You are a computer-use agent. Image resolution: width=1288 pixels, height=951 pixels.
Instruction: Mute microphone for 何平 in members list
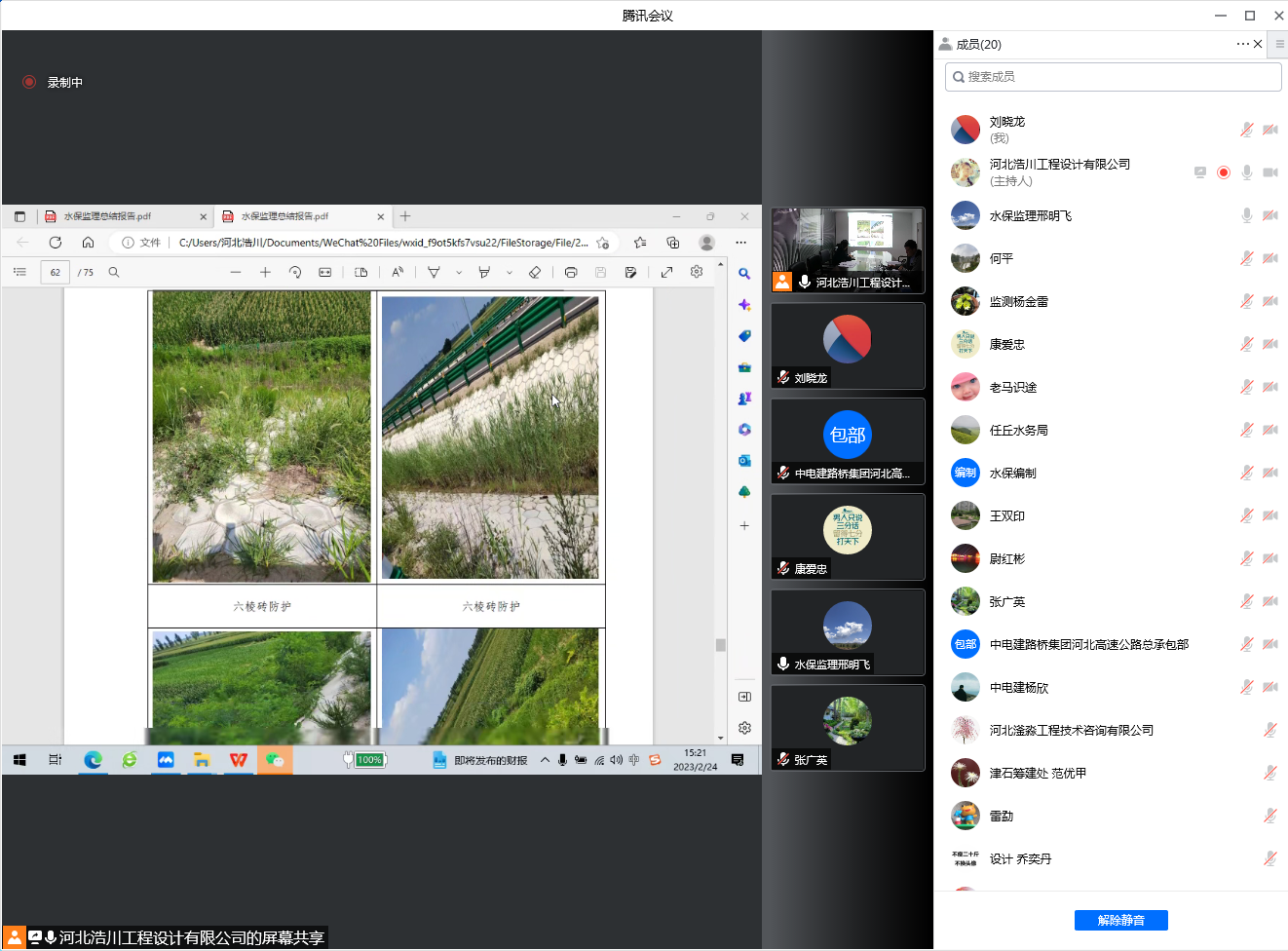1246,258
